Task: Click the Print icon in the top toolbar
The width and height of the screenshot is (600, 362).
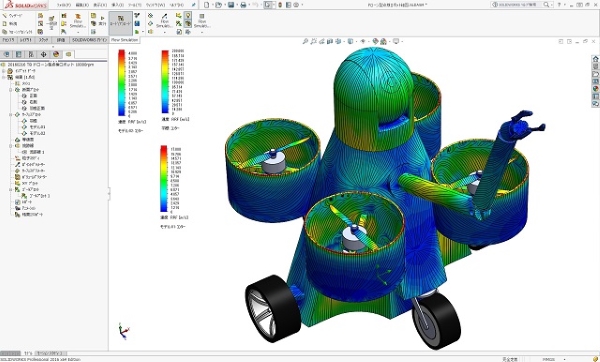Action: point(243,5)
